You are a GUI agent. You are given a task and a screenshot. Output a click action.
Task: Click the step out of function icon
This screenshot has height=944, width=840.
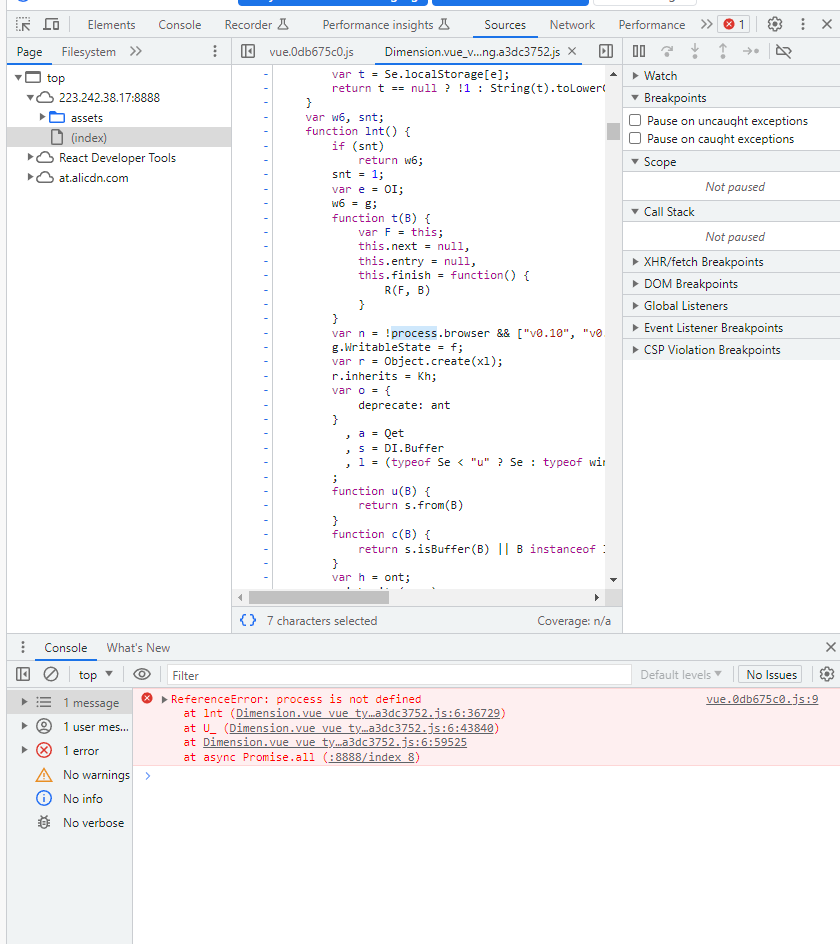coord(723,51)
